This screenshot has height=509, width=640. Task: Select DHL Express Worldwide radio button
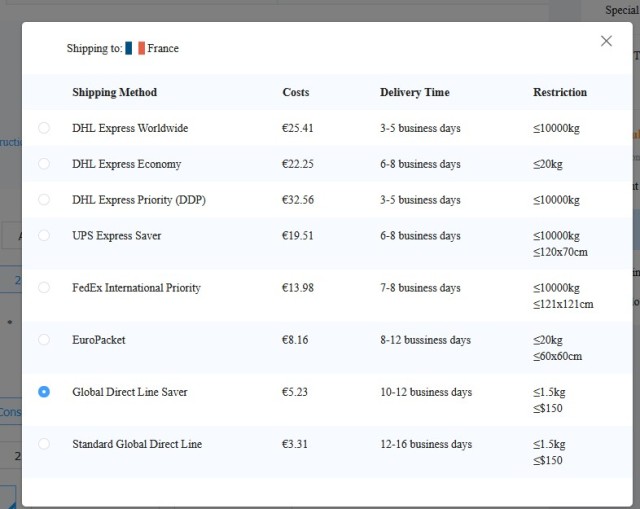(44, 128)
